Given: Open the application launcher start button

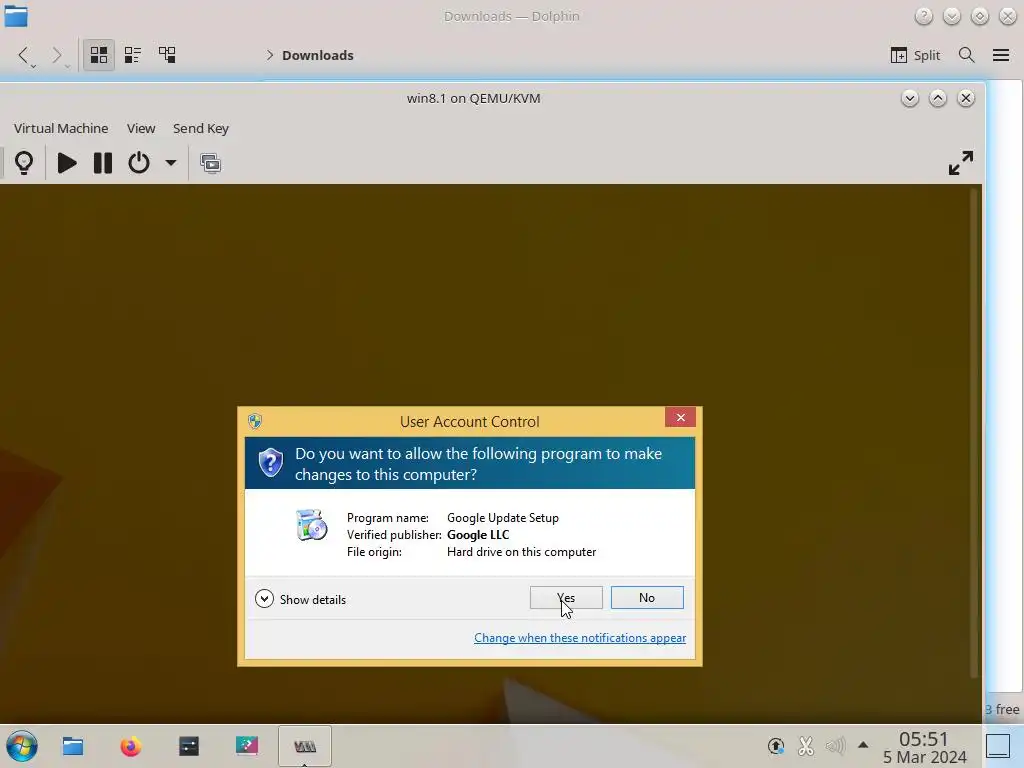Looking at the screenshot, I should point(22,746).
